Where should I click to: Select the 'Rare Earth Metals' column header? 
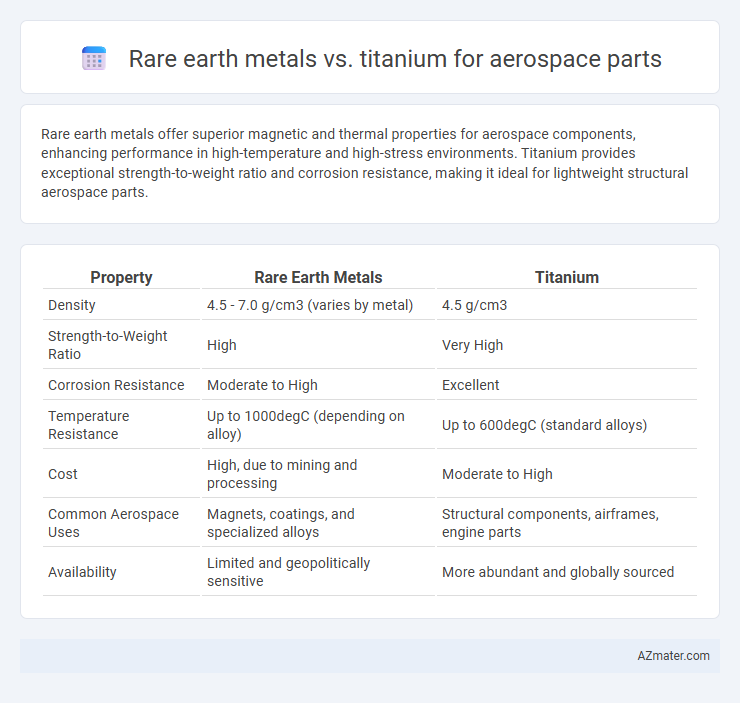click(318, 277)
